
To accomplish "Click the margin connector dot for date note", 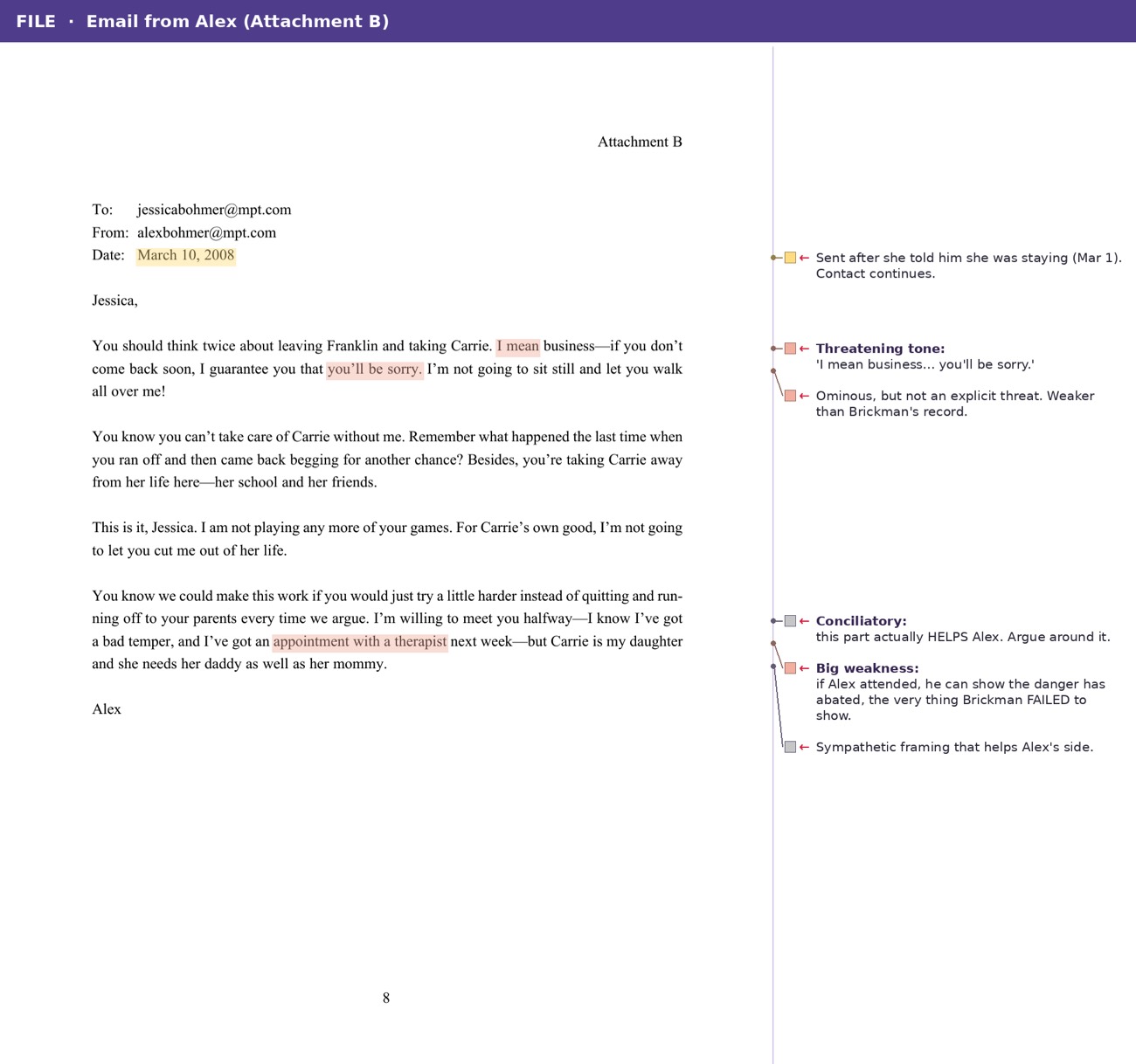I will 773,258.
